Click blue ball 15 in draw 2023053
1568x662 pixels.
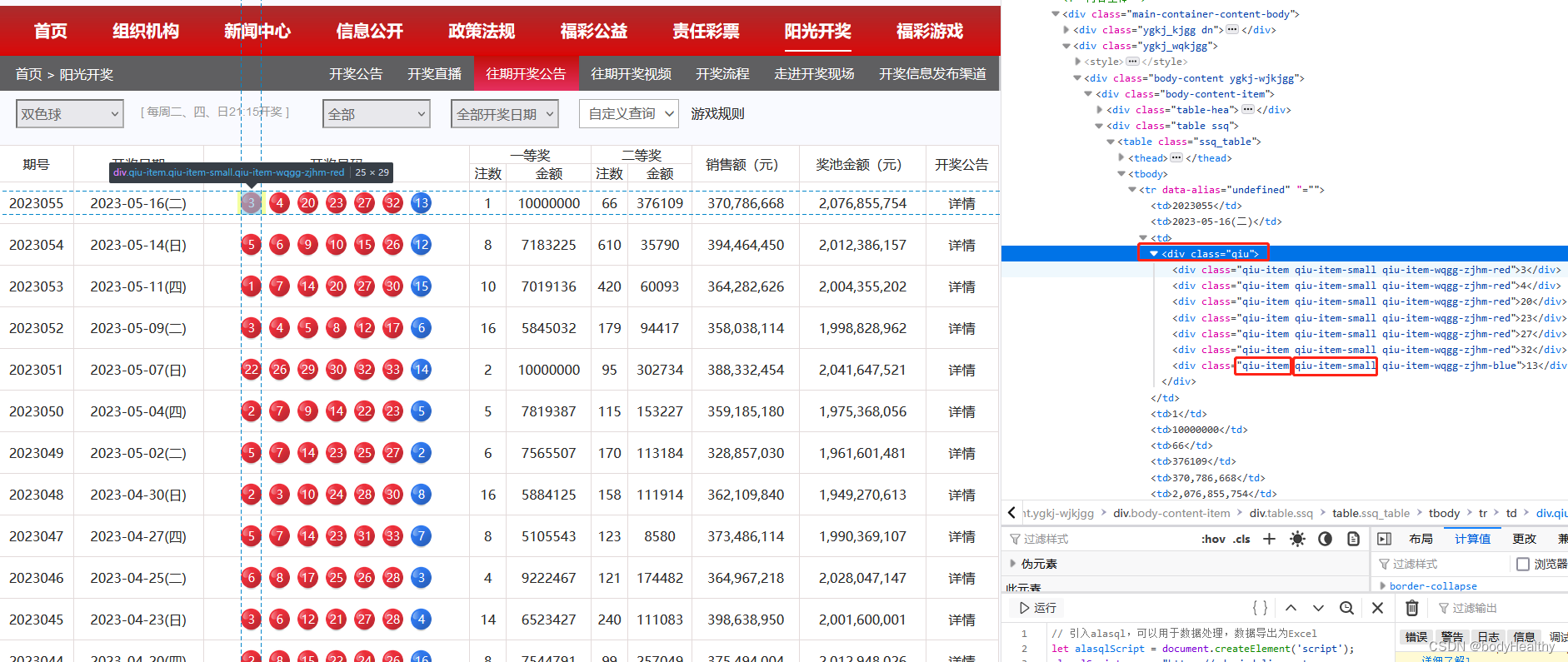tap(422, 286)
